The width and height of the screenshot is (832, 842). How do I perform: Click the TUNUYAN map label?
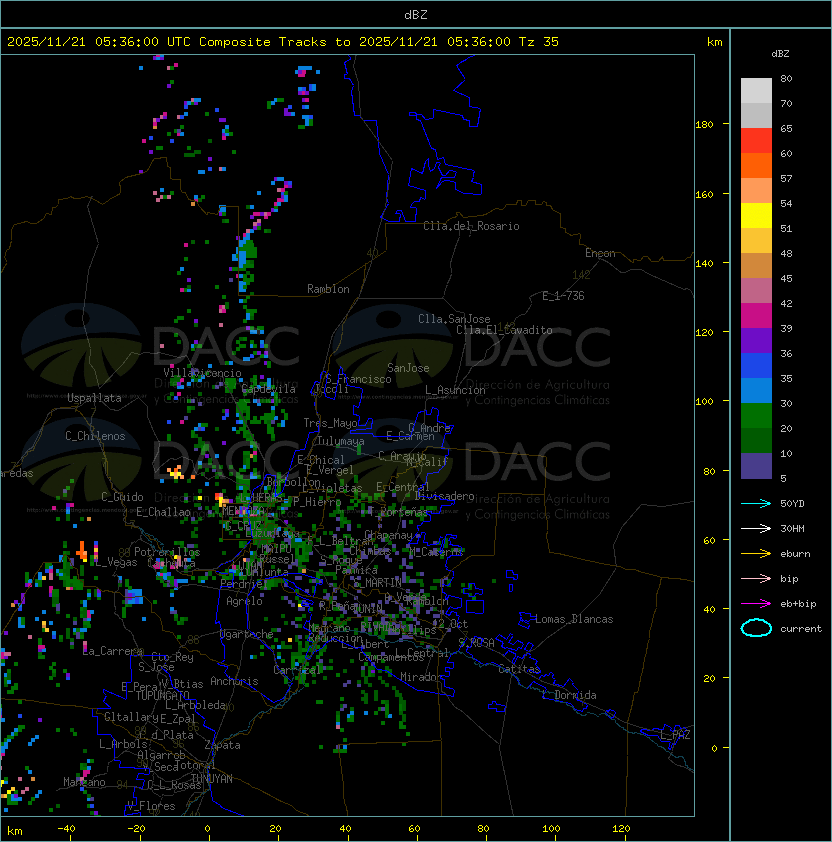click(212, 779)
